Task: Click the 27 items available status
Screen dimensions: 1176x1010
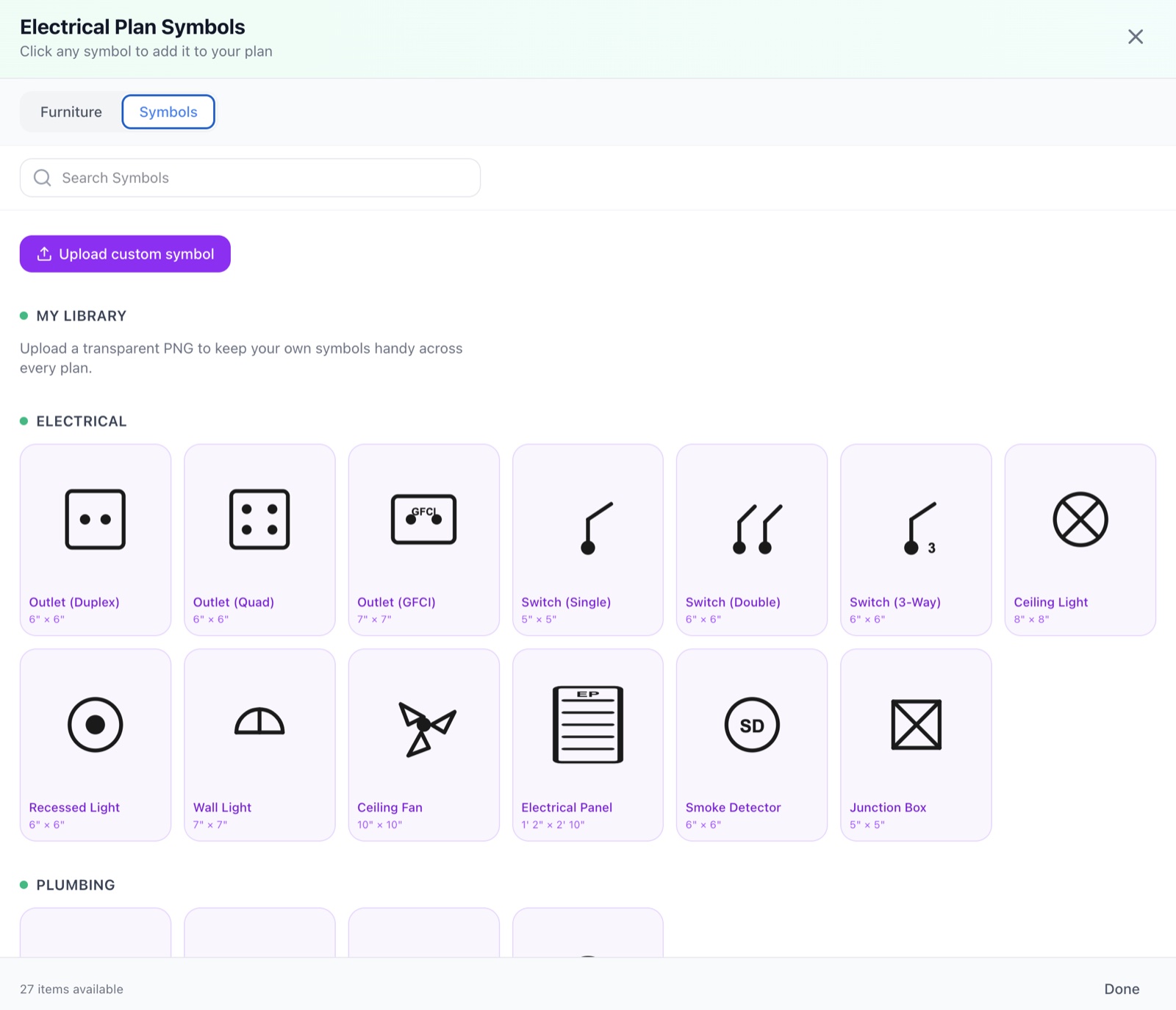Action: pos(71,989)
